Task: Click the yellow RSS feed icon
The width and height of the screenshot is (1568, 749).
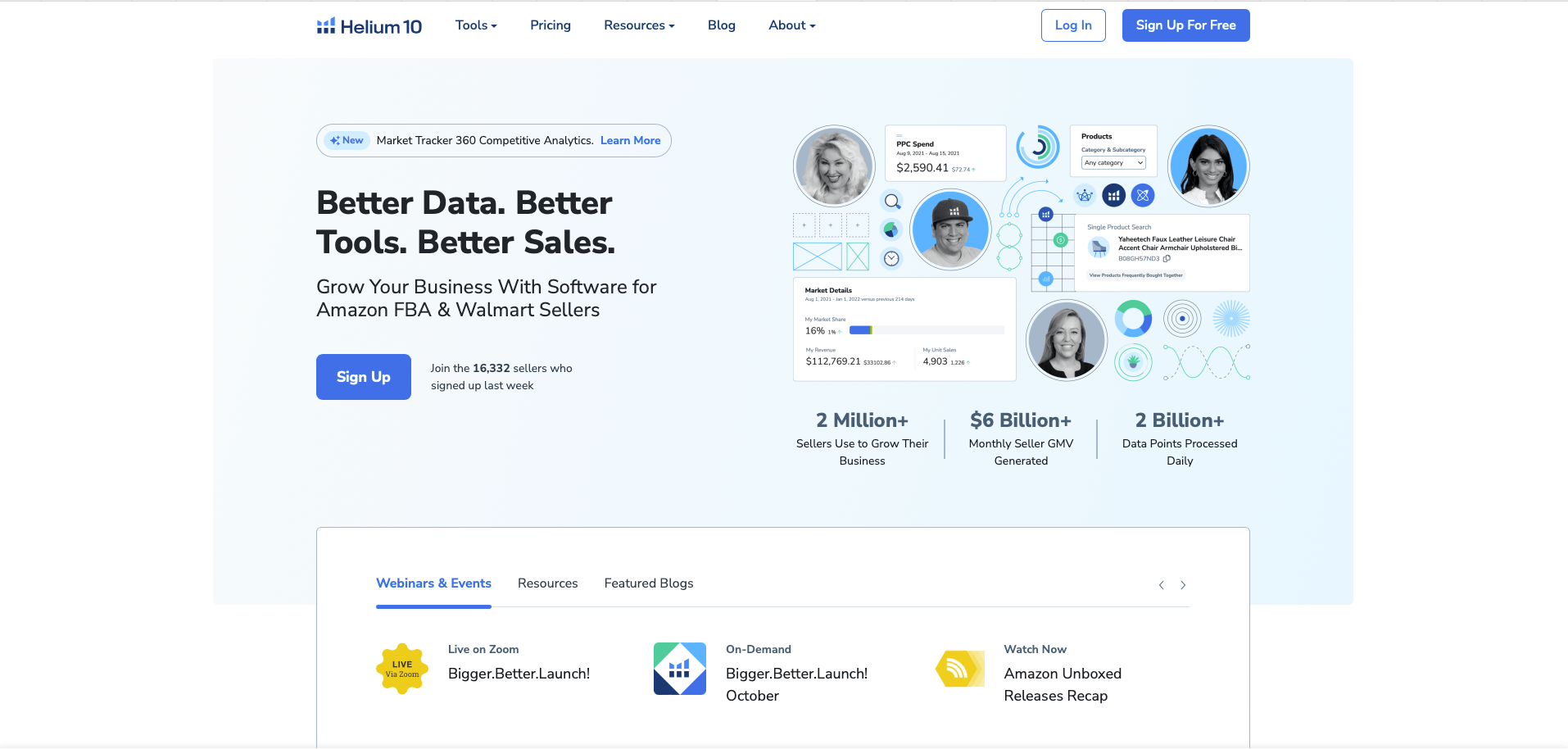Action: coord(958,669)
